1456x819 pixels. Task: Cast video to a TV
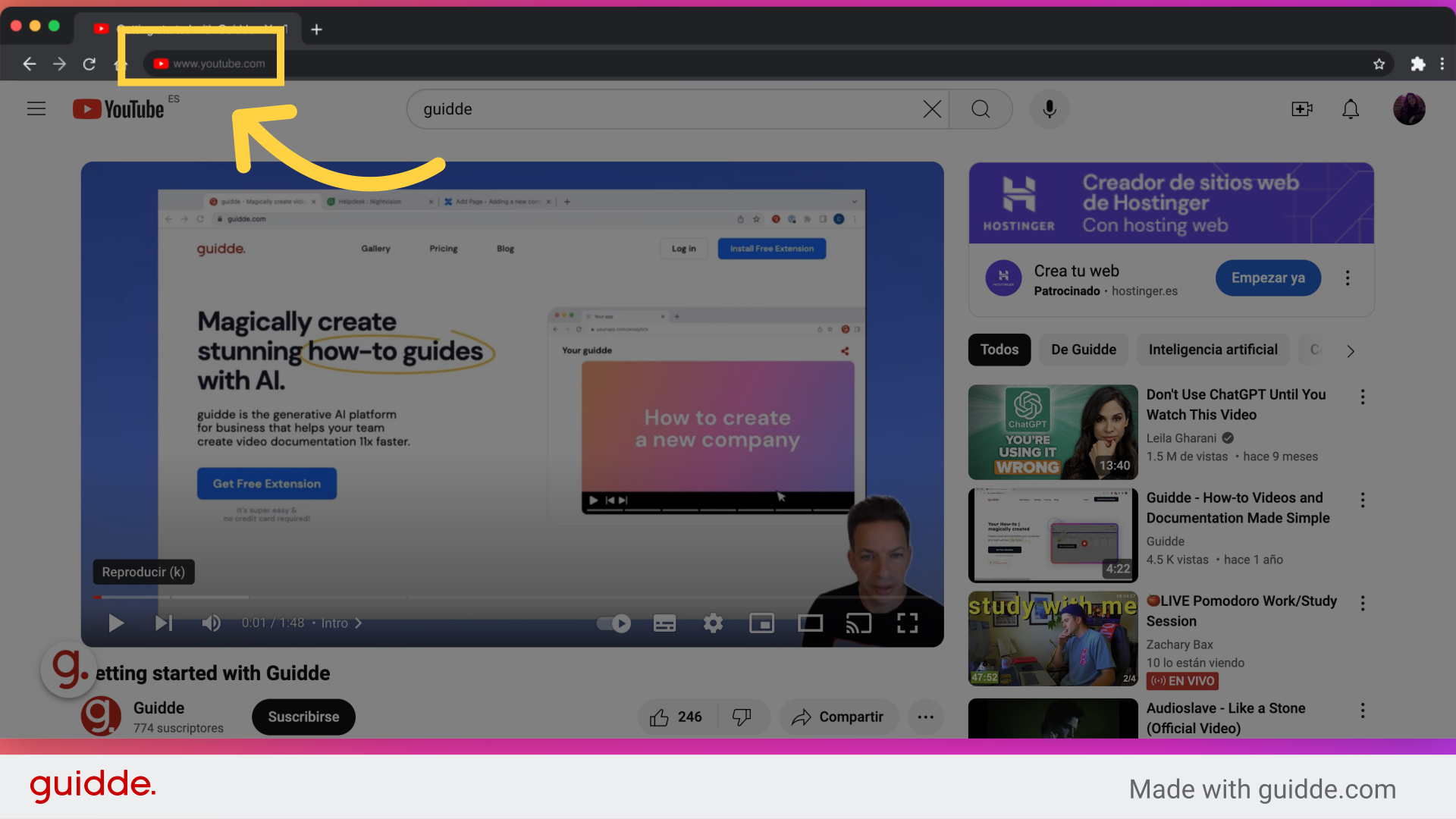coord(858,623)
